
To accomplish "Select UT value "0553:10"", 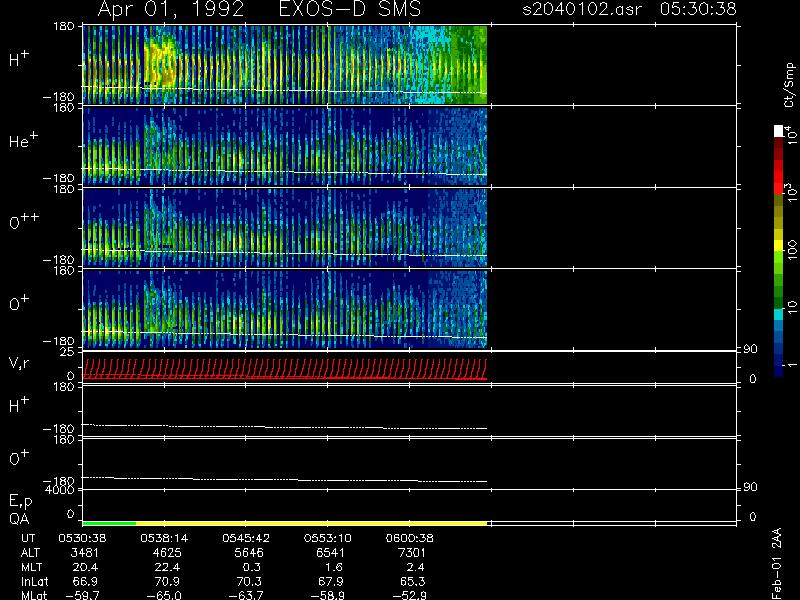I will [328, 538].
